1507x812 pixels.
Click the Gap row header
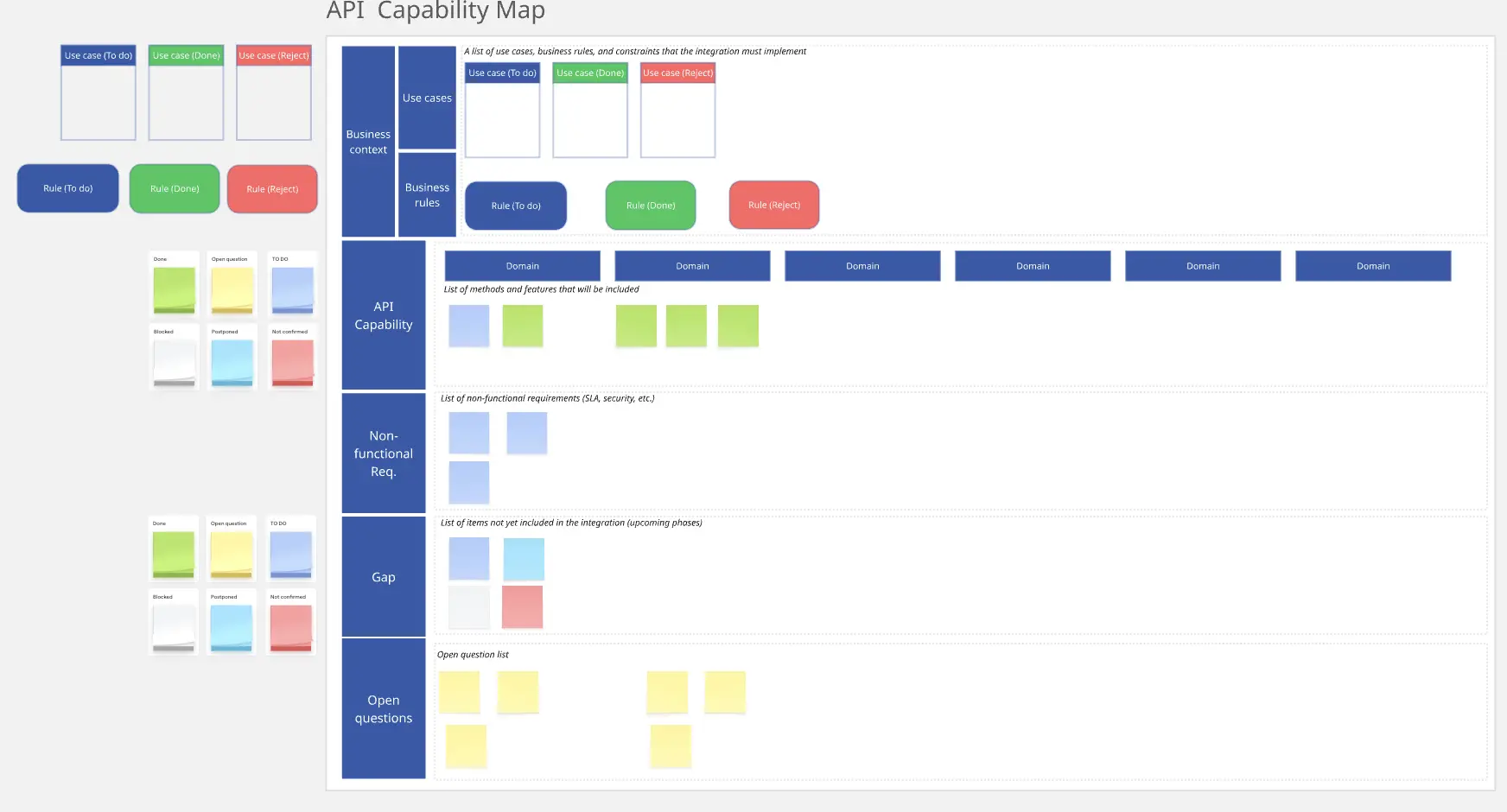384,577
